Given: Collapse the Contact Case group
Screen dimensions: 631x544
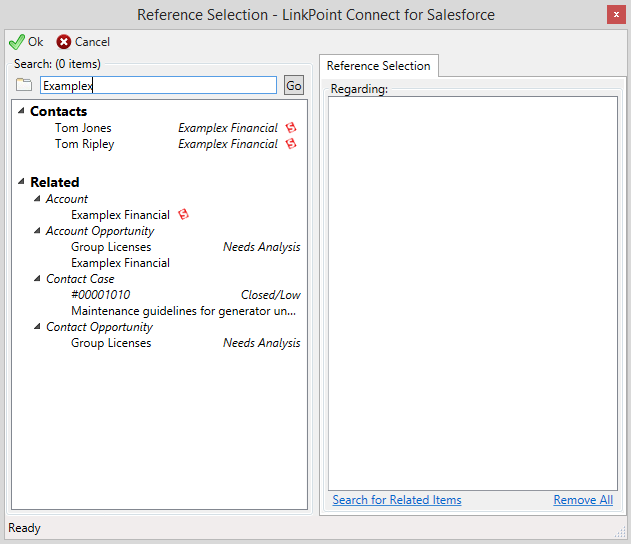Looking at the screenshot, I should click(37, 278).
